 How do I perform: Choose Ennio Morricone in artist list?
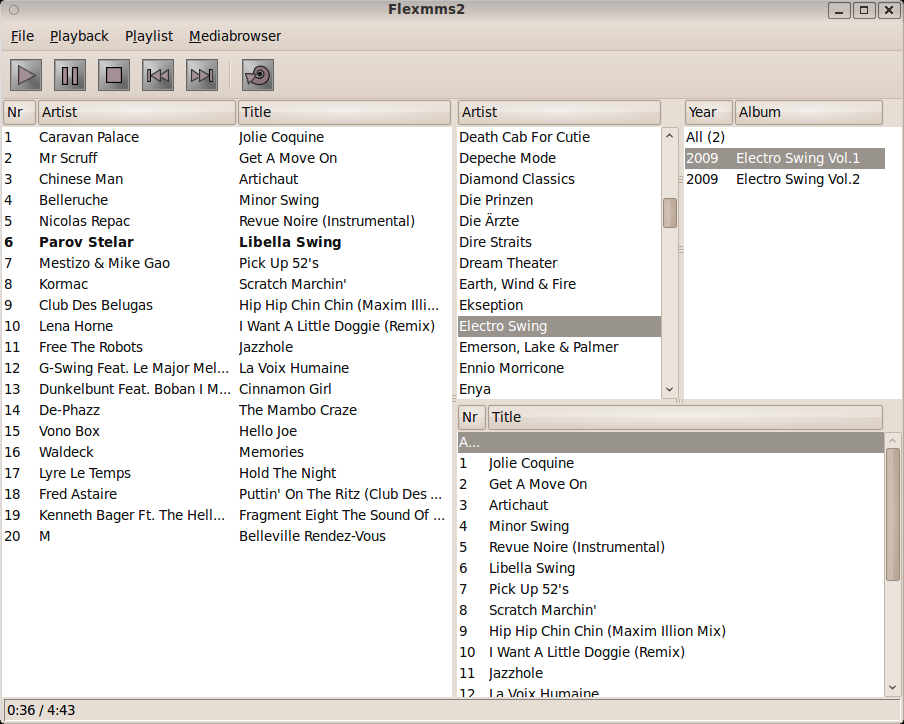coord(559,368)
